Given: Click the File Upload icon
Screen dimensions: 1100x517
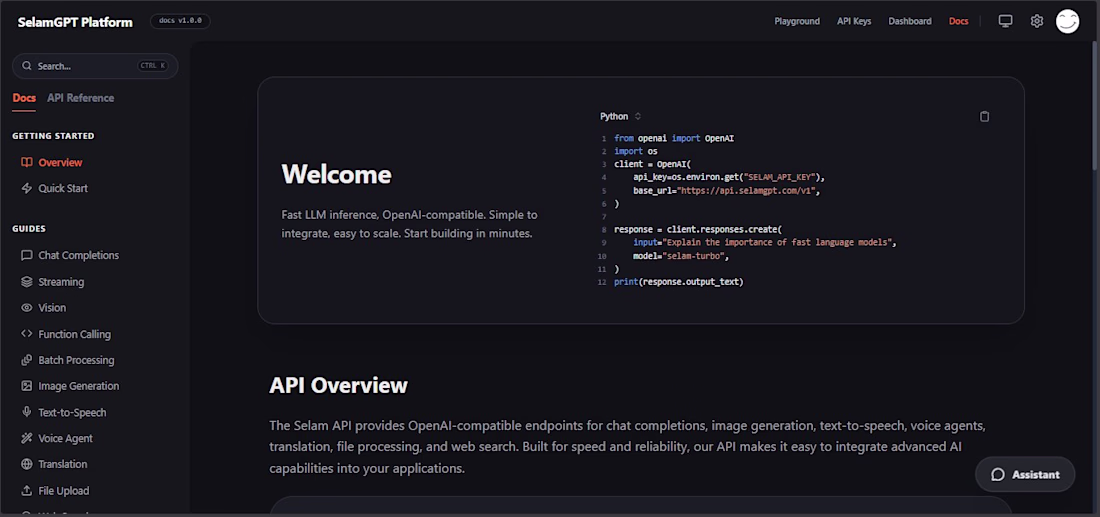Looking at the screenshot, I should [27, 490].
